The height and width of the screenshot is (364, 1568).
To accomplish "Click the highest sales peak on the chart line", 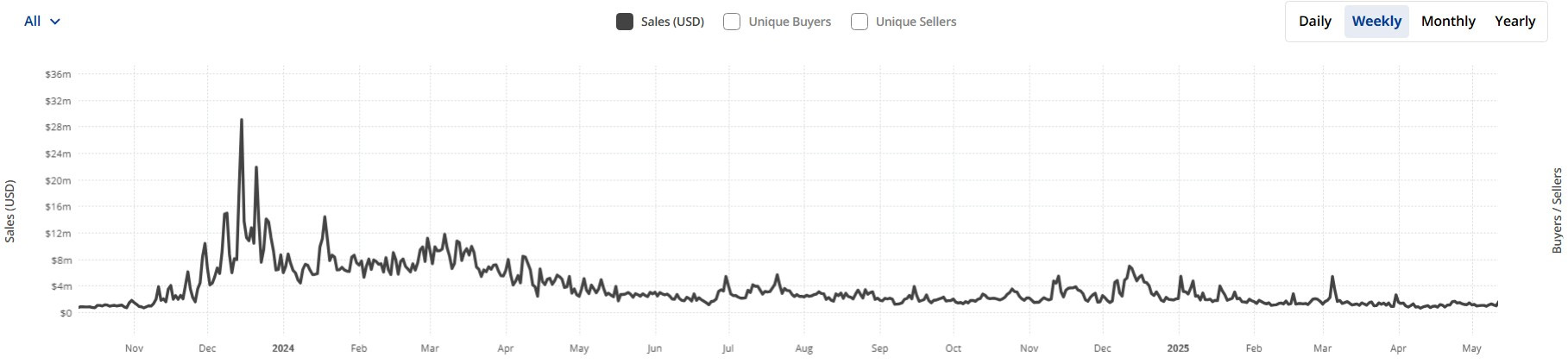I will click(242, 121).
